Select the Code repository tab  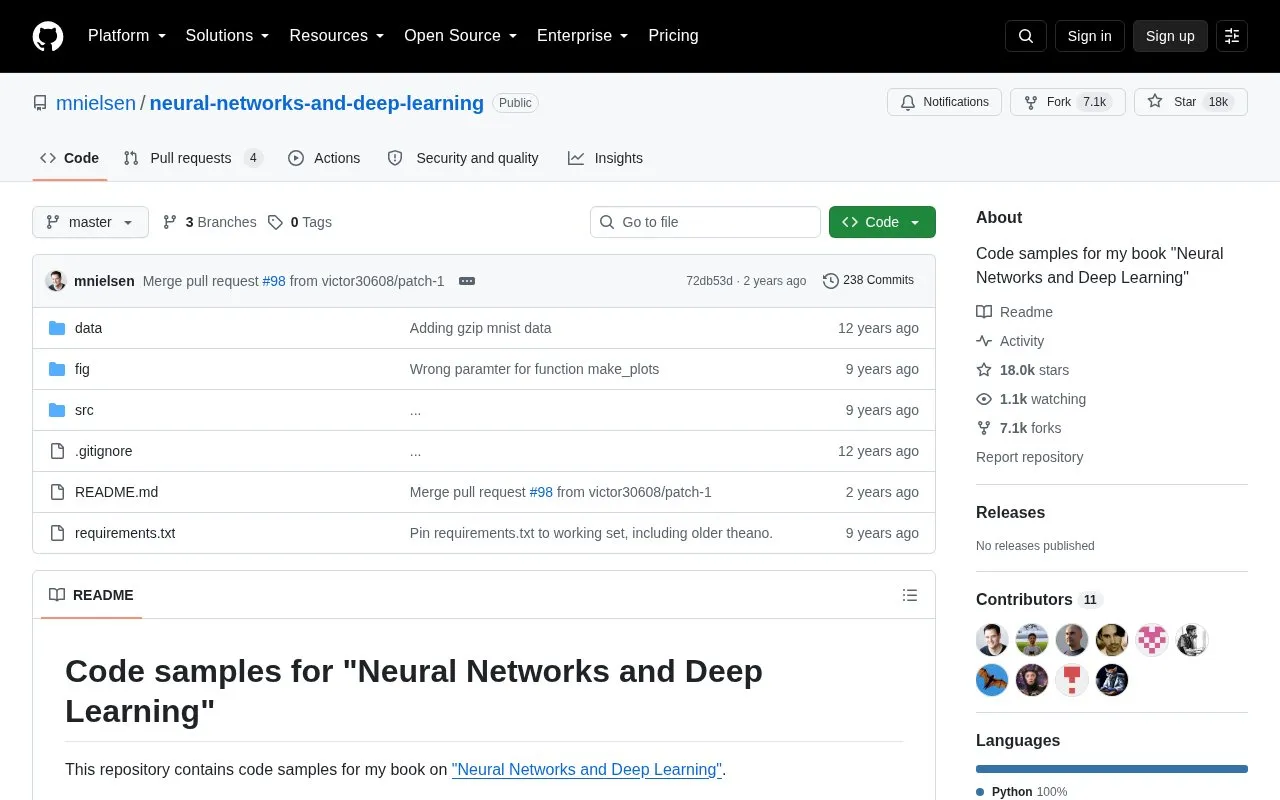[x=70, y=158]
